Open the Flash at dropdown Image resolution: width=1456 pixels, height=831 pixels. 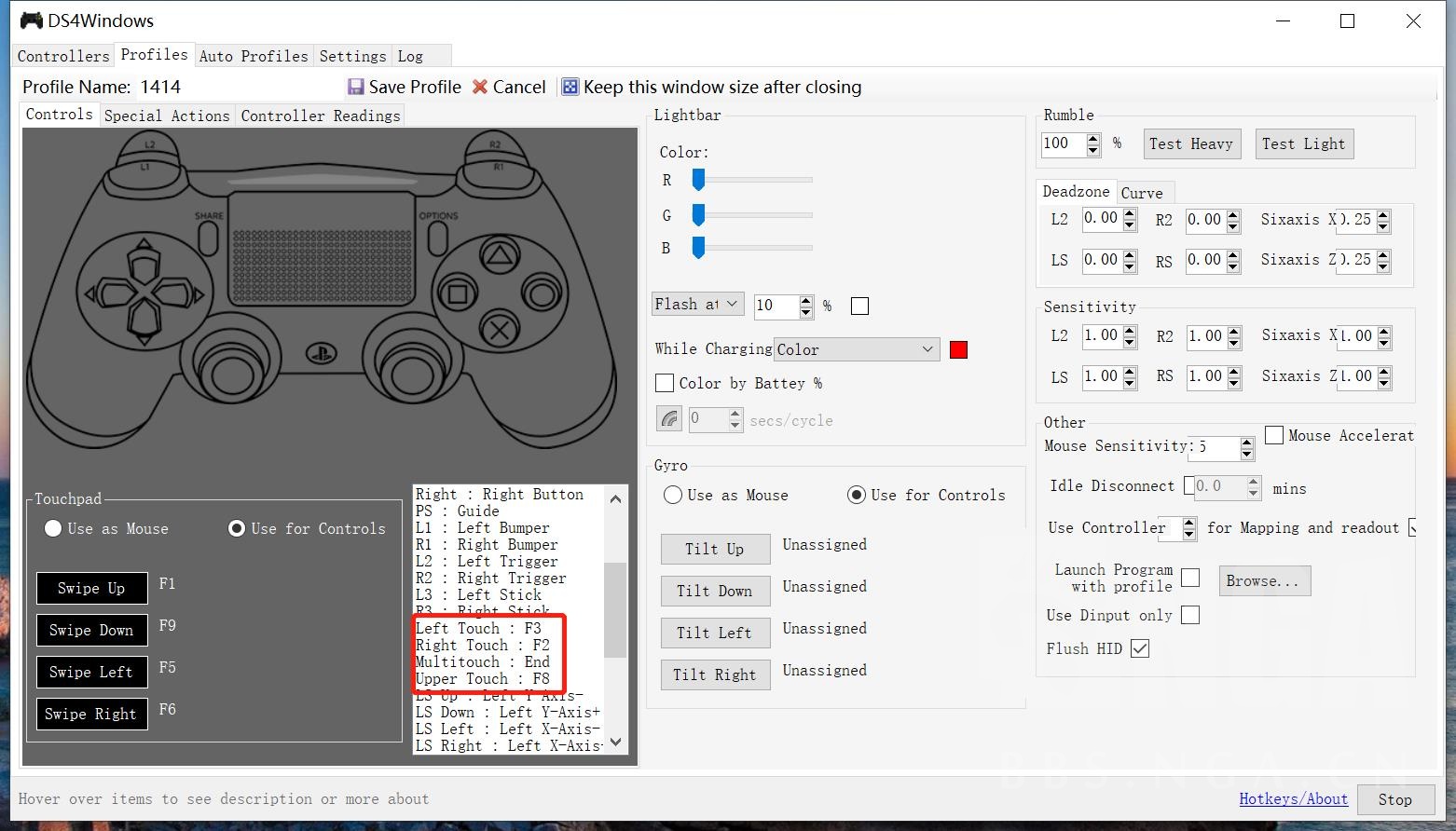point(697,304)
